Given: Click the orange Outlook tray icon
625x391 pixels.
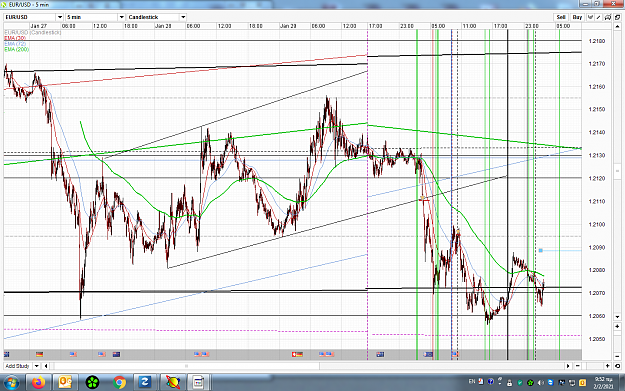Looking at the screenshot, I should (582, 383).
